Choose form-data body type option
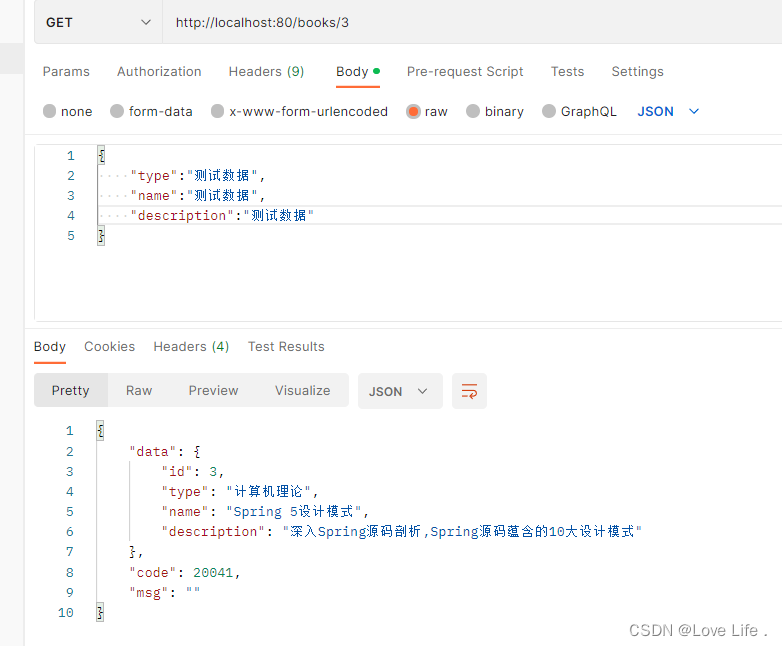The width and height of the screenshot is (782, 646). (117, 111)
